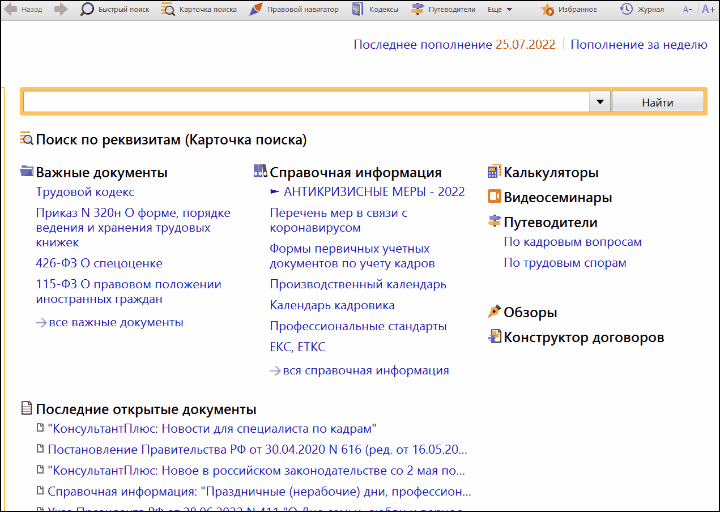The width and height of the screenshot is (720, 512).
Task: Click the Кодексы toolbar label
Action: tap(384, 9)
